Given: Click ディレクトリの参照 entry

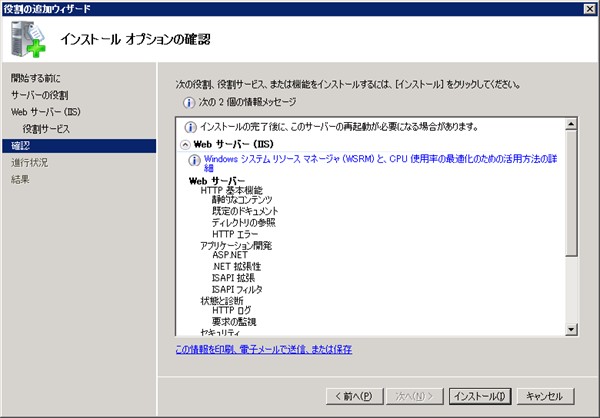Looking at the screenshot, I should coord(244,222).
